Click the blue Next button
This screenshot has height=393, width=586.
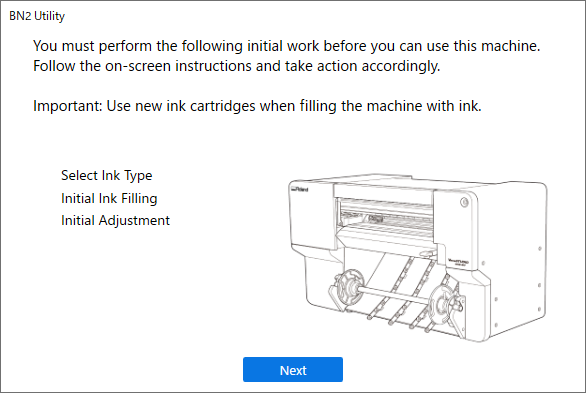pyautogui.click(x=293, y=369)
